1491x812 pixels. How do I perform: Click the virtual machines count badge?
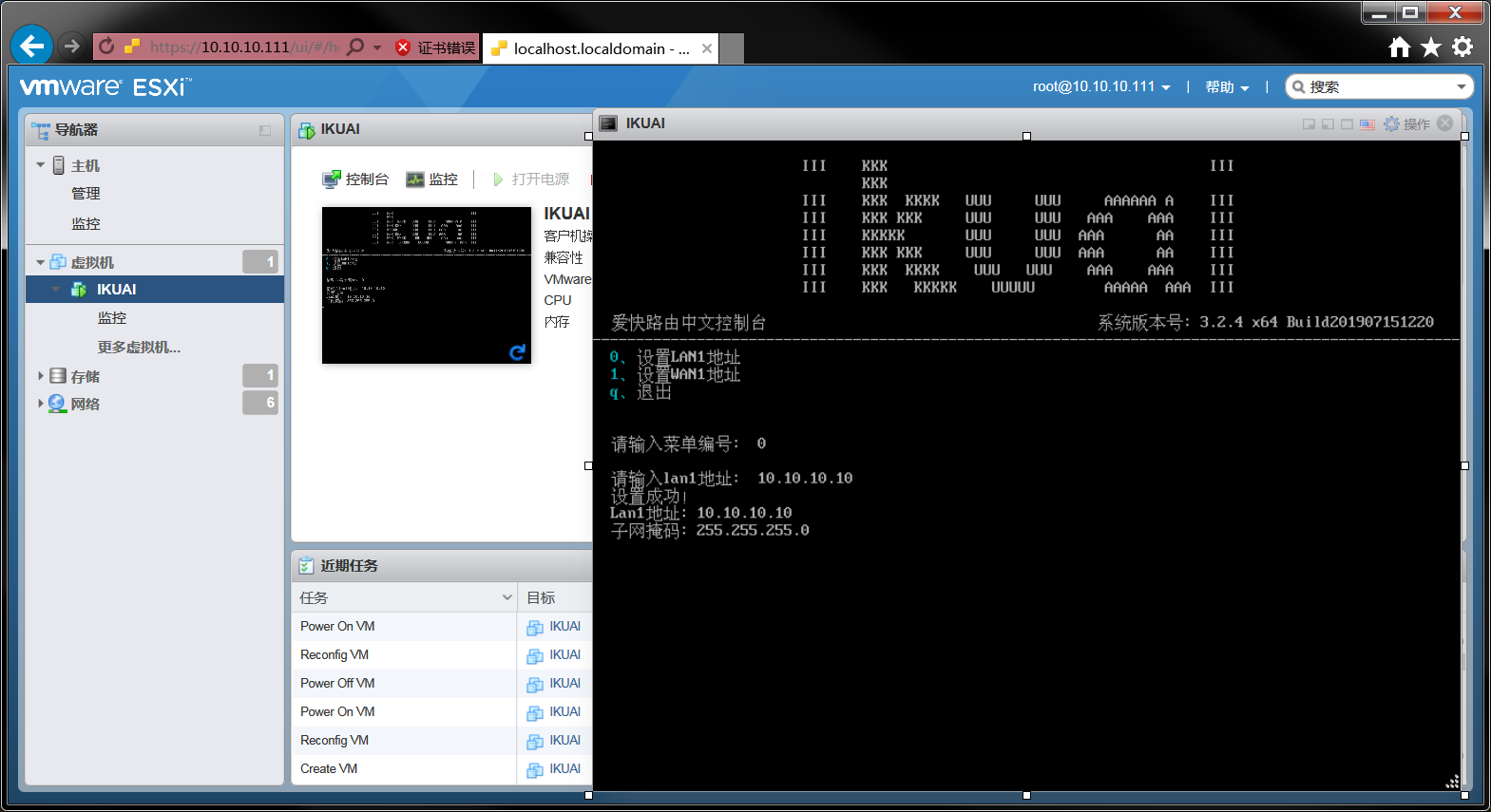coord(259,261)
